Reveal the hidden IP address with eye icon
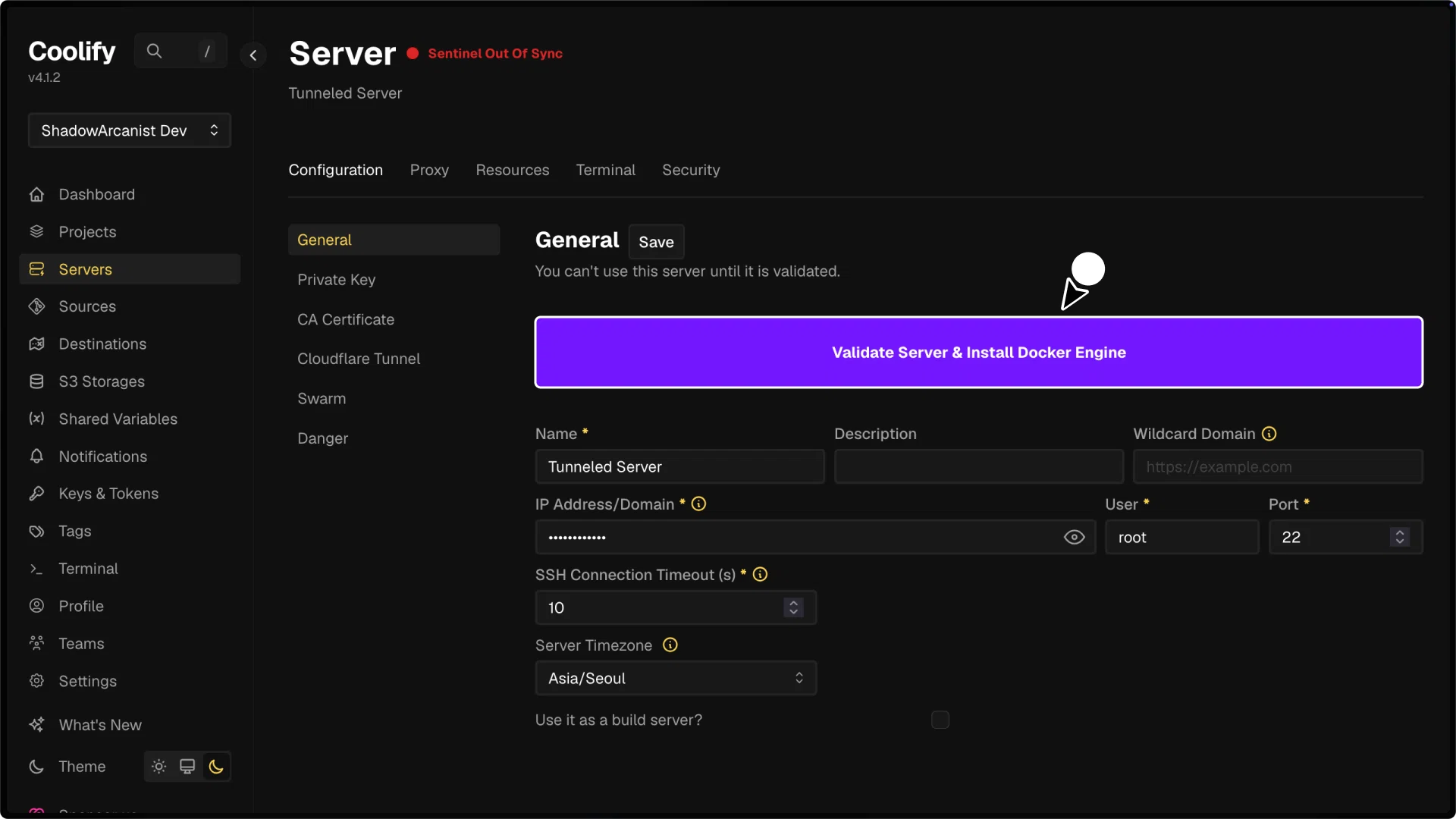Screen dimensions: 1456x819 [1074, 537]
